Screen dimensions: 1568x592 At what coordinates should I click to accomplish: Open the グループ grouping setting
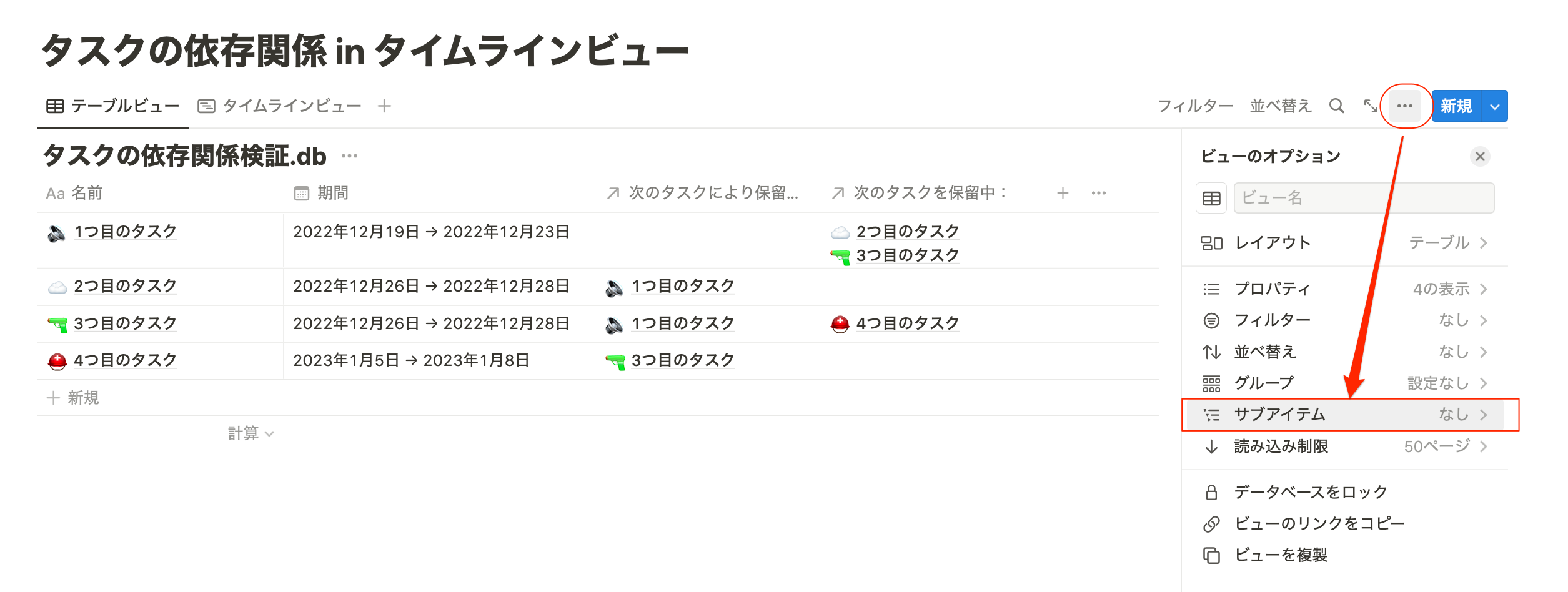click(x=1343, y=383)
